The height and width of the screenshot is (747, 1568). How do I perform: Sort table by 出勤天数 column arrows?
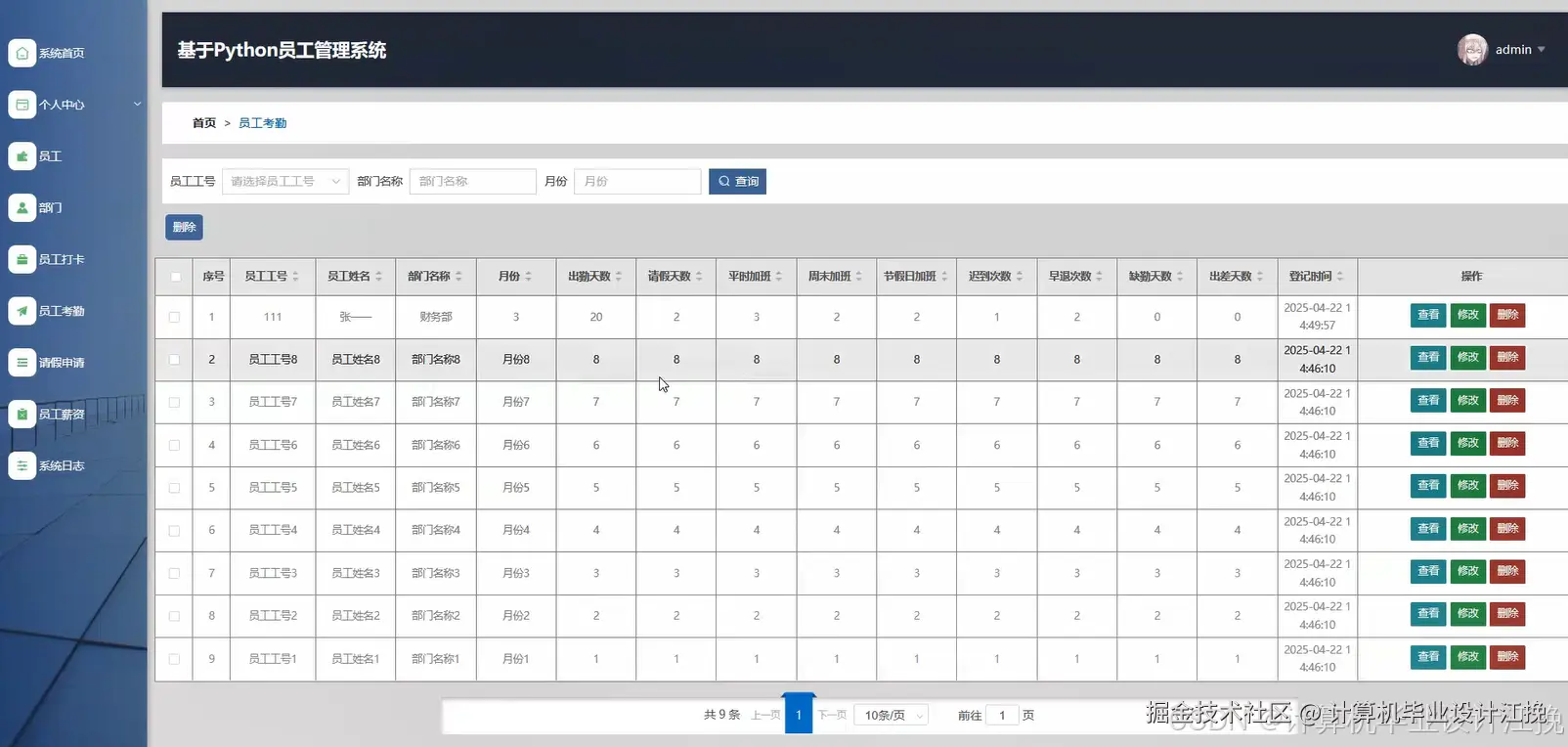click(x=619, y=277)
